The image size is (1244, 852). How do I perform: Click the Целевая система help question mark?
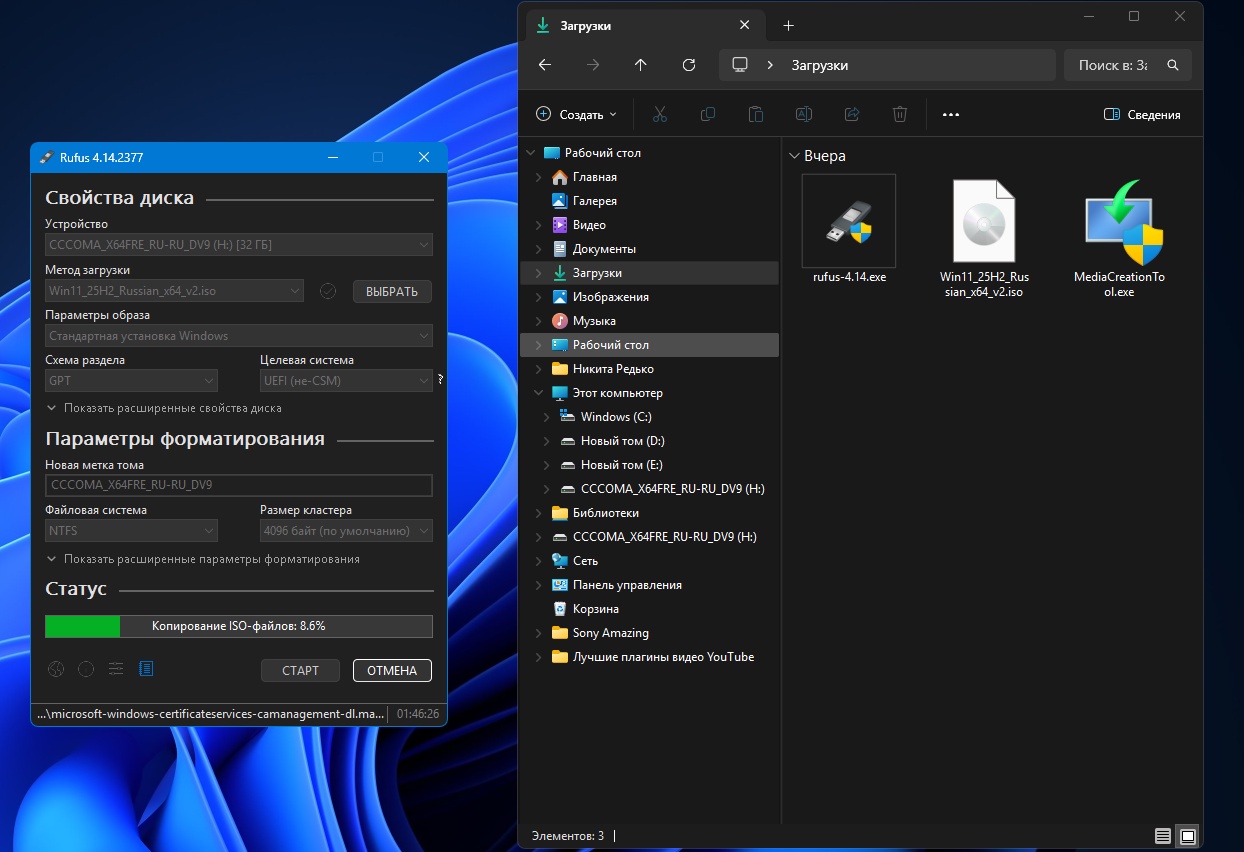point(440,380)
